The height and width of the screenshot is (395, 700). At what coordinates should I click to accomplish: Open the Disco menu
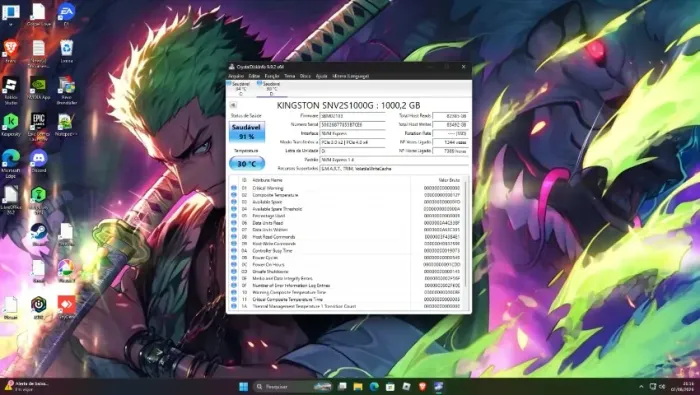[305, 76]
